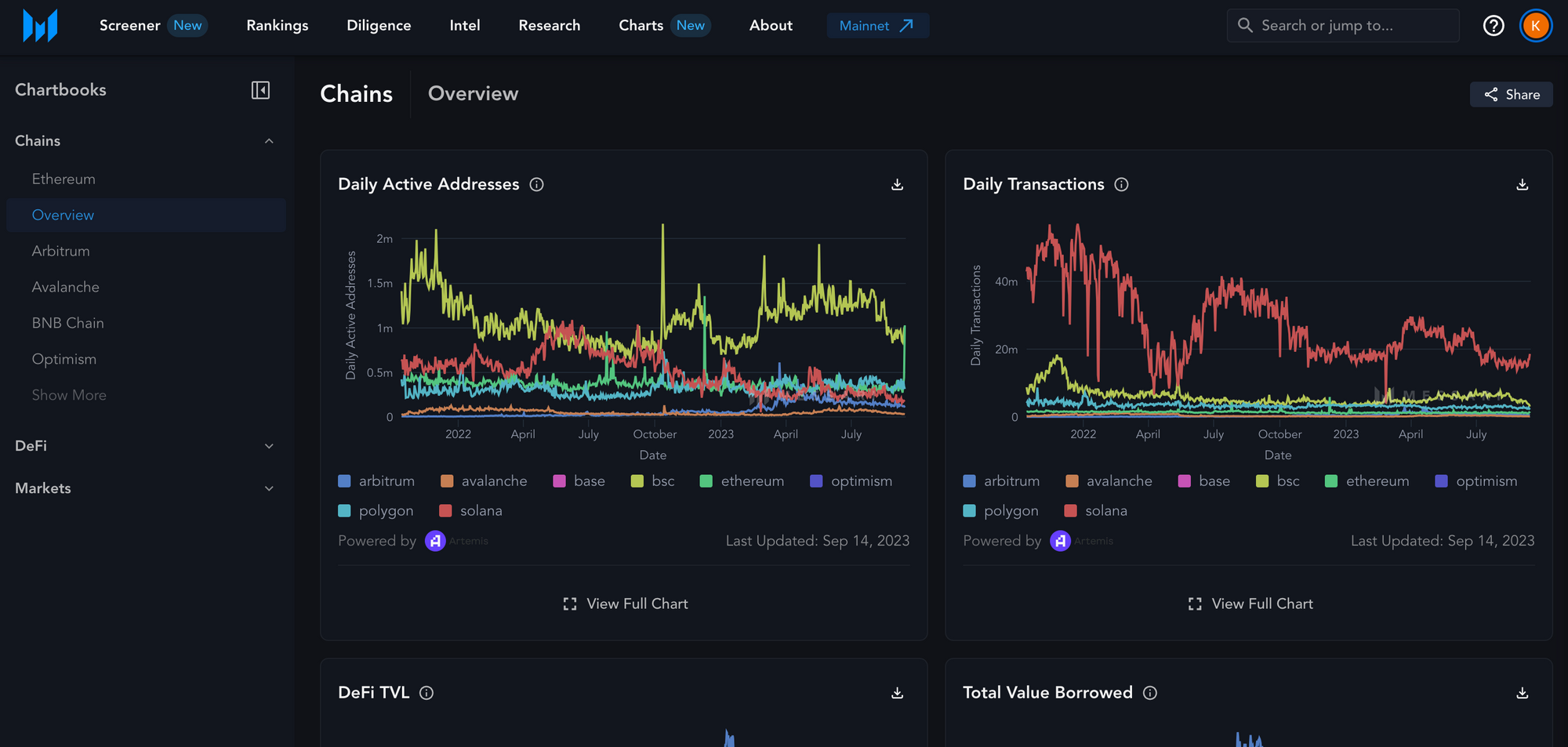Toggle avalanche series in Daily Active Addresses
The height and width of the screenshot is (747, 1568).
tap(484, 481)
